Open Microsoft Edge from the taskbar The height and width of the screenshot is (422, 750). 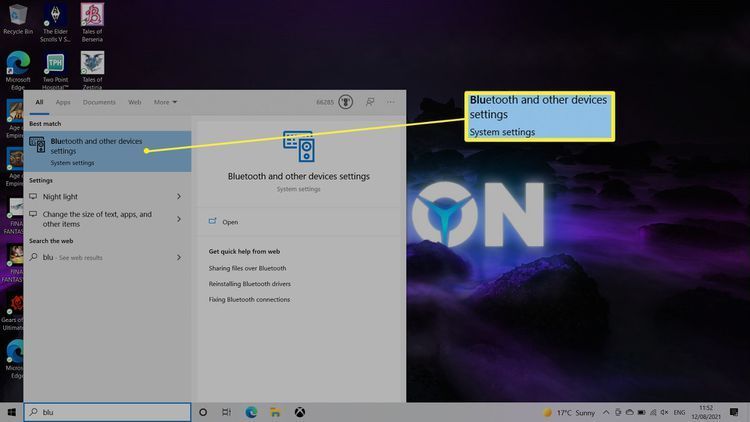[x=251, y=412]
